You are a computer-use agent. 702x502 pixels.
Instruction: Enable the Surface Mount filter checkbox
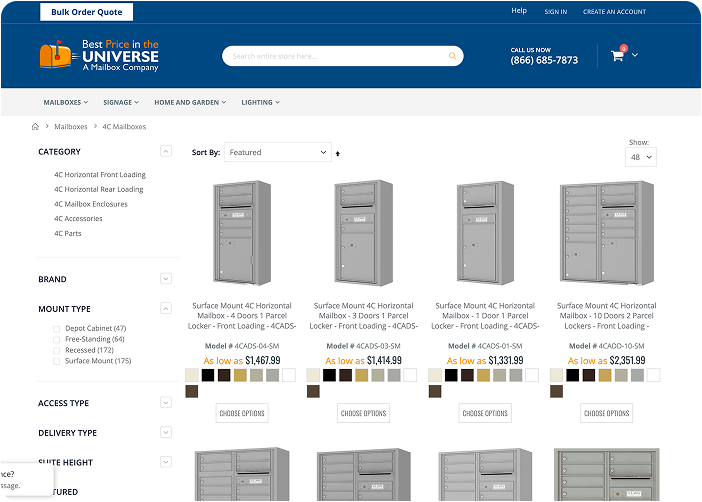click(x=56, y=361)
